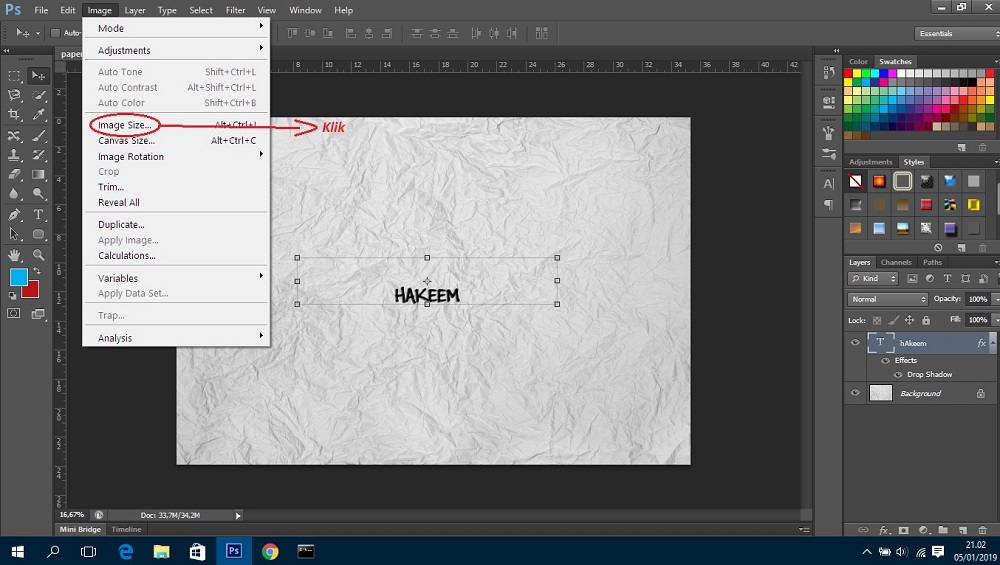Select the Pen tool
The image size is (1000, 565).
pyautogui.click(x=14, y=214)
